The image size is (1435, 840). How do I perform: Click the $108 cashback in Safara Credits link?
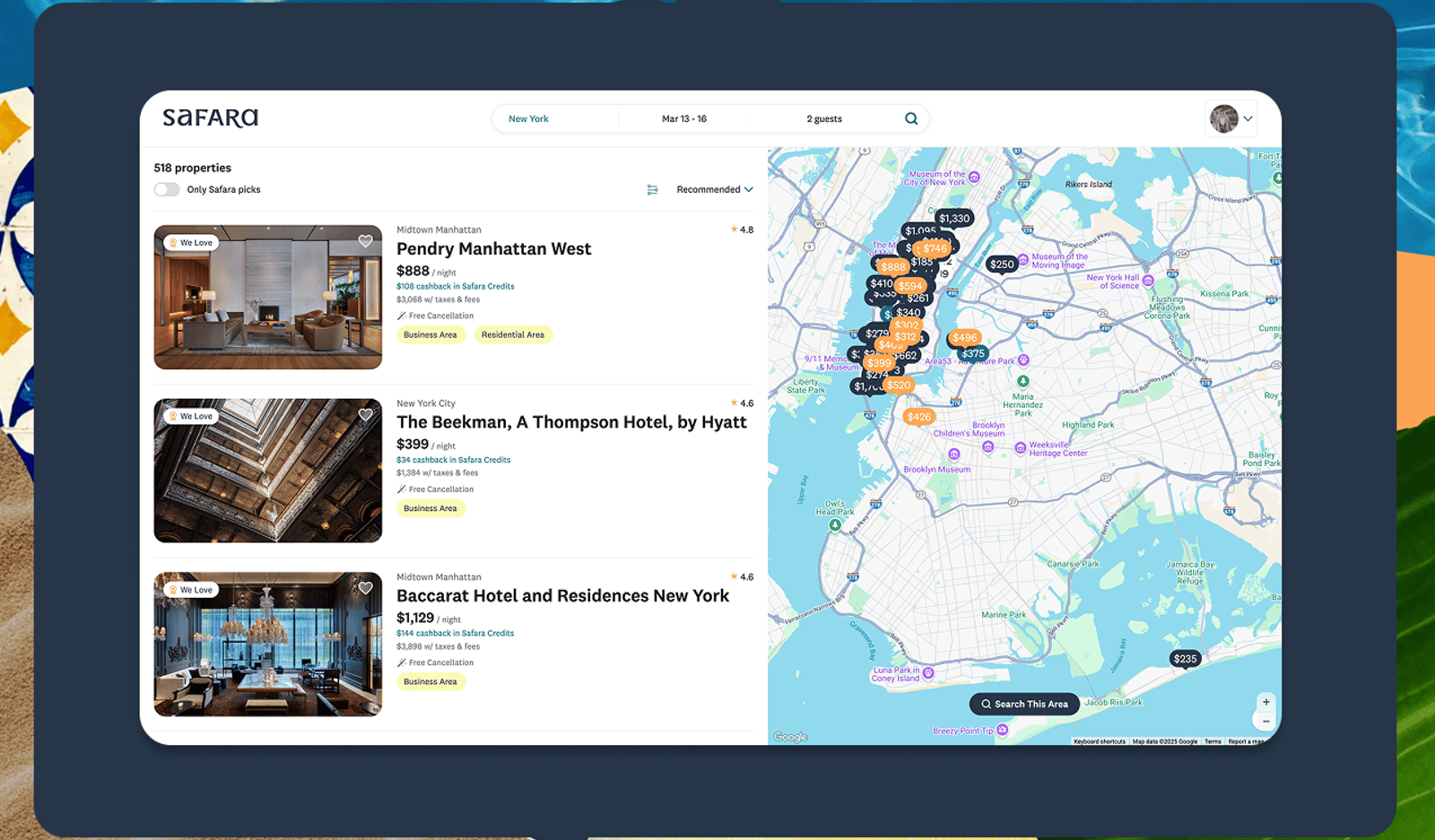point(456,286)
